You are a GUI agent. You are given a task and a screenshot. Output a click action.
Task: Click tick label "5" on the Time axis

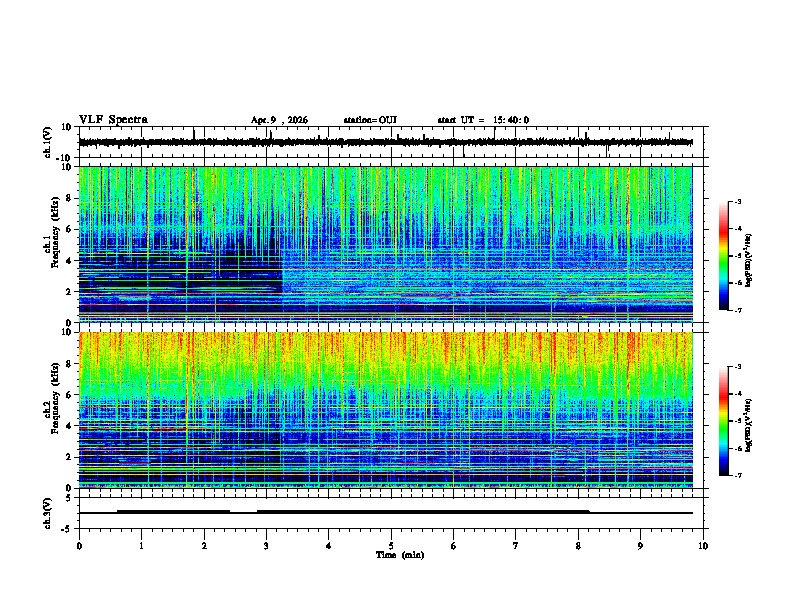point(391,546)
